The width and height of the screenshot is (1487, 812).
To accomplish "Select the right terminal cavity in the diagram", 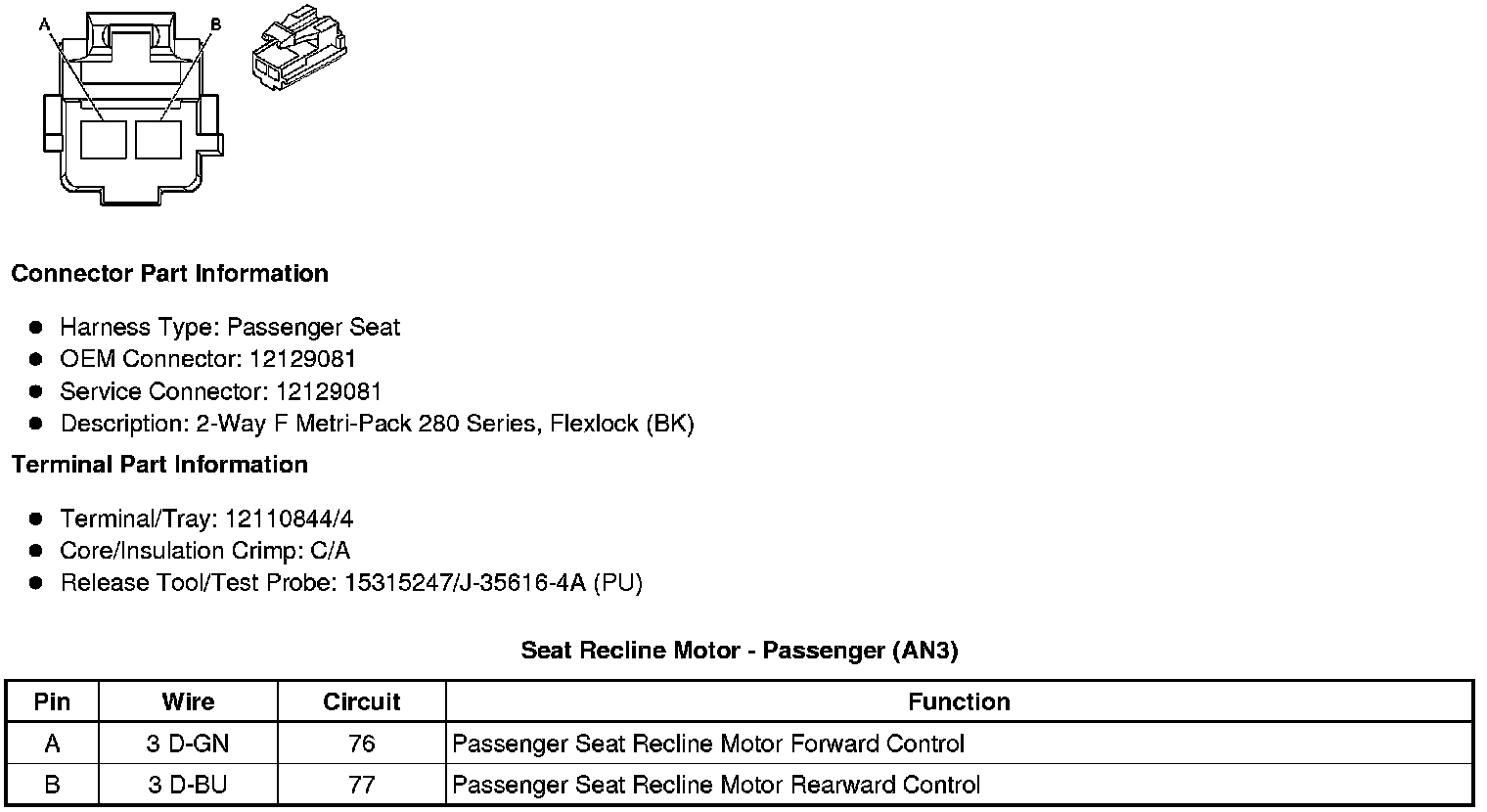I will tap(158, 139).
